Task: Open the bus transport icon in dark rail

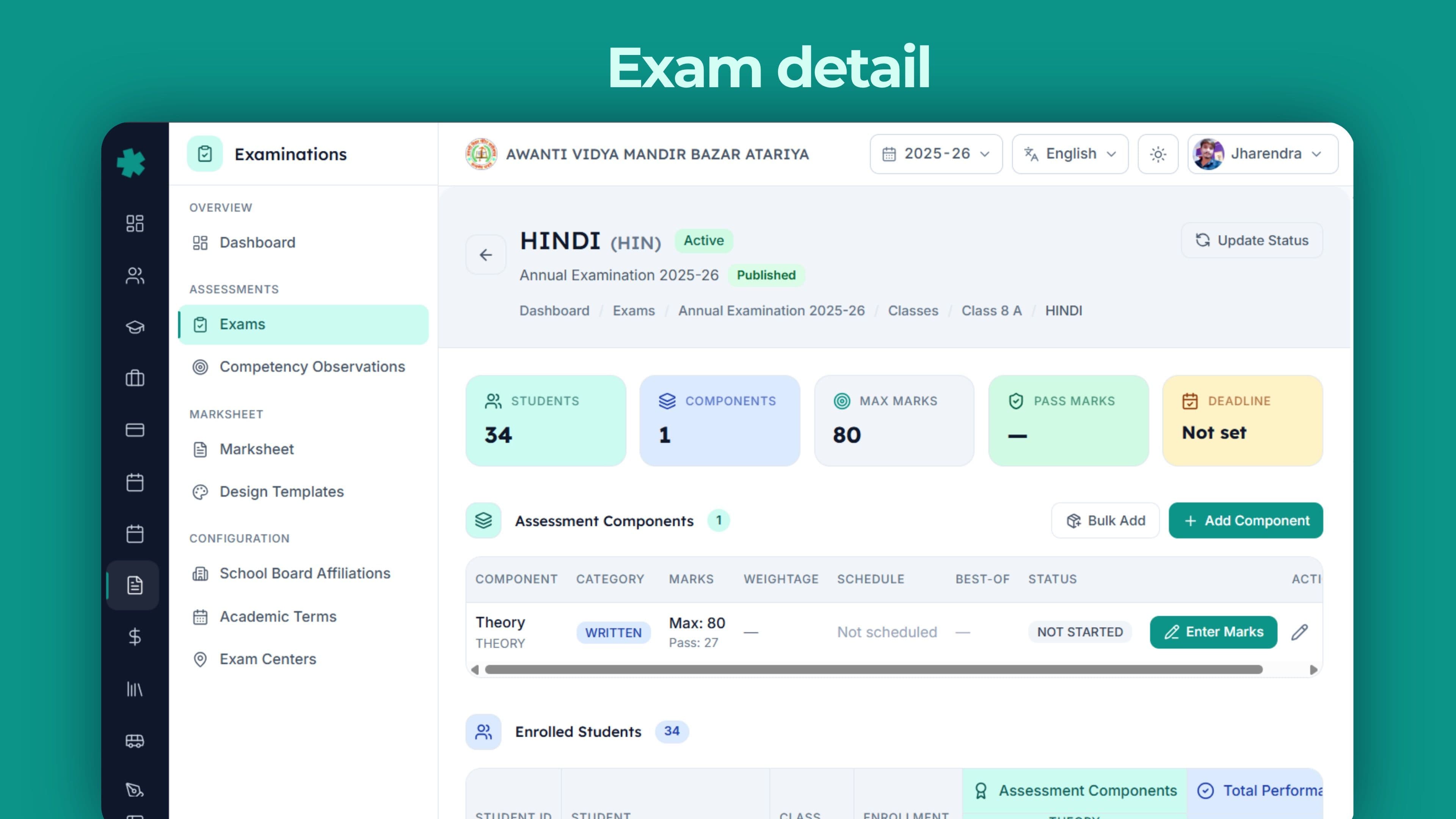Action: pyautogui.click(x=135, y=741)
